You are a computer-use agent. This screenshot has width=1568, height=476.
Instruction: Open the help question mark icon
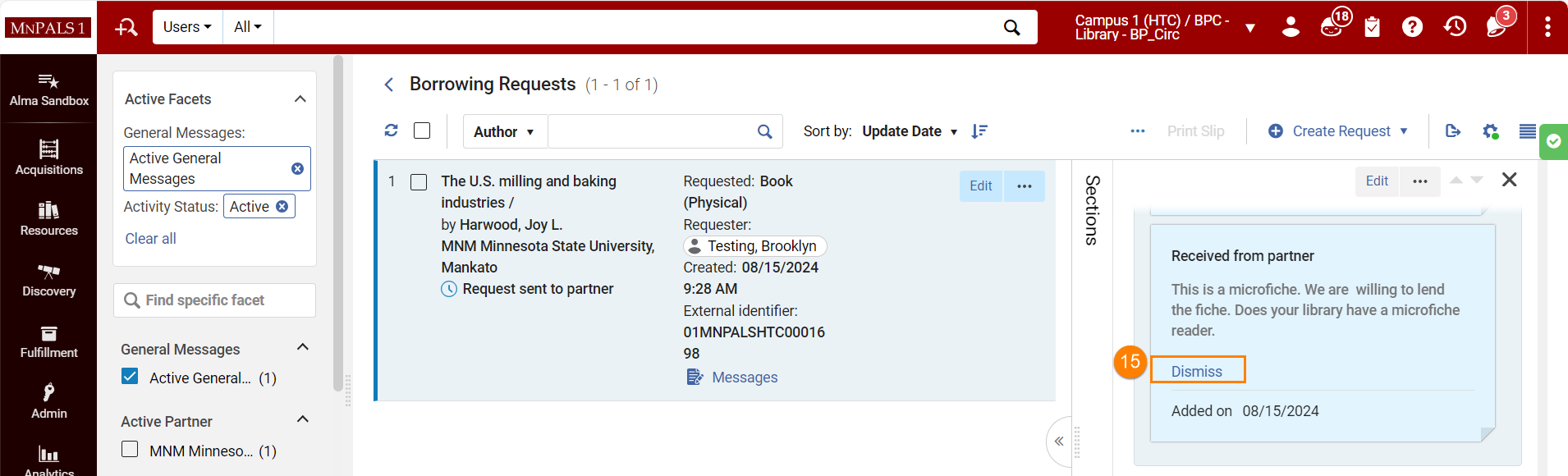pyautogui.click(x=1412, y=27)
